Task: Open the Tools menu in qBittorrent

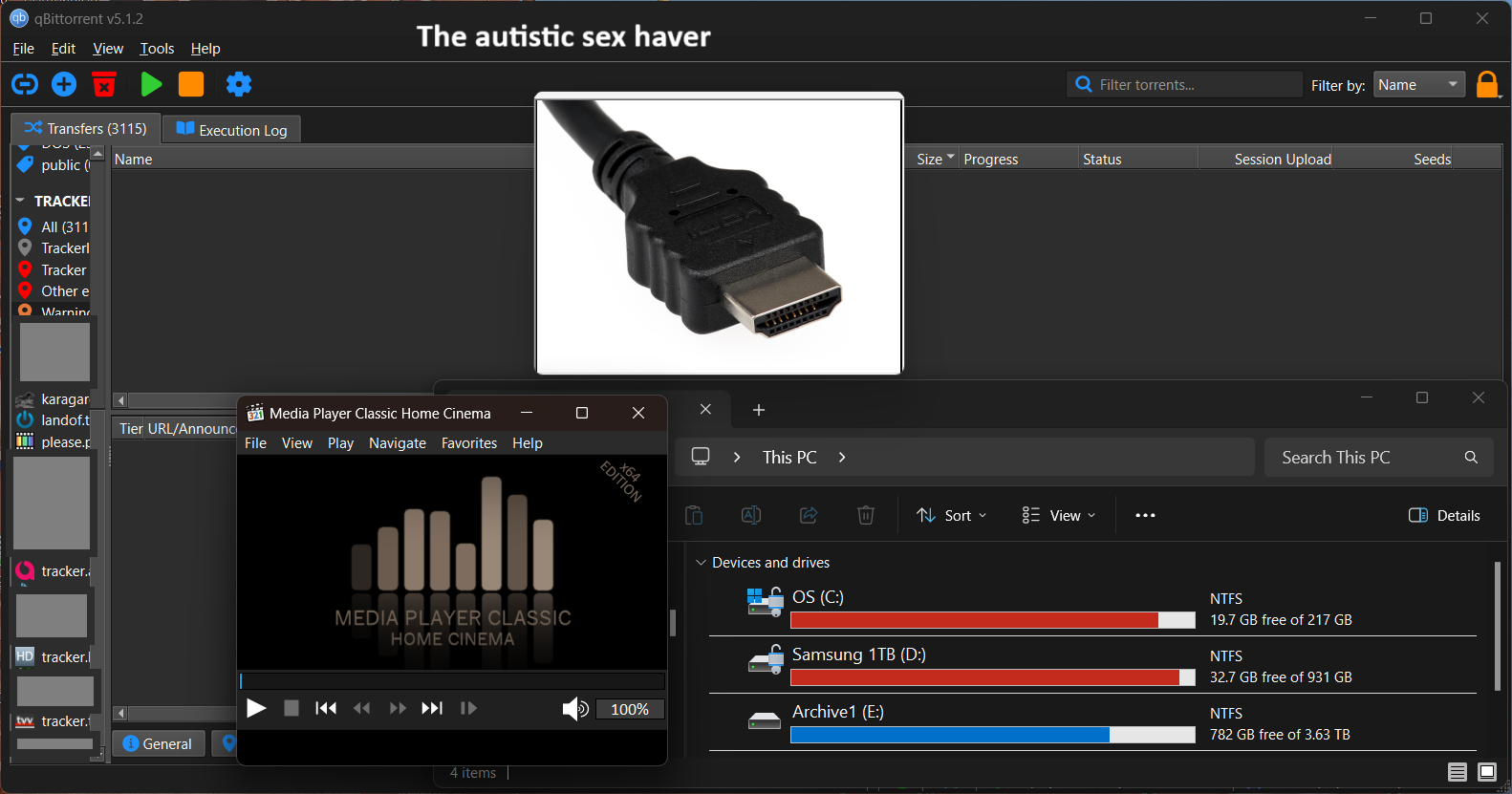Action: click(157, 49)
